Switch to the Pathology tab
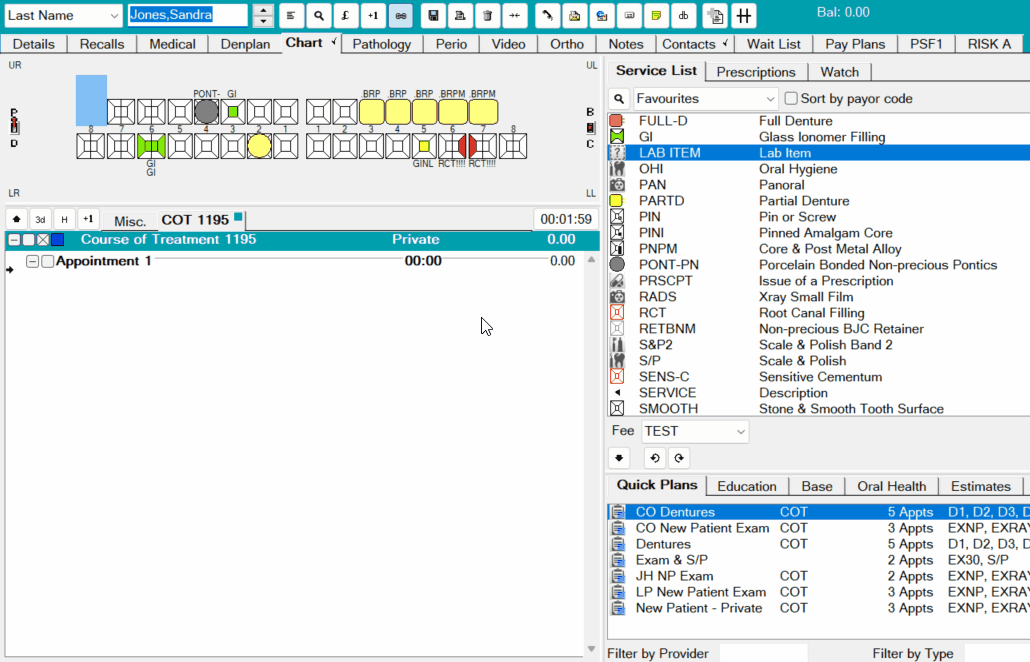 point(381,44)
